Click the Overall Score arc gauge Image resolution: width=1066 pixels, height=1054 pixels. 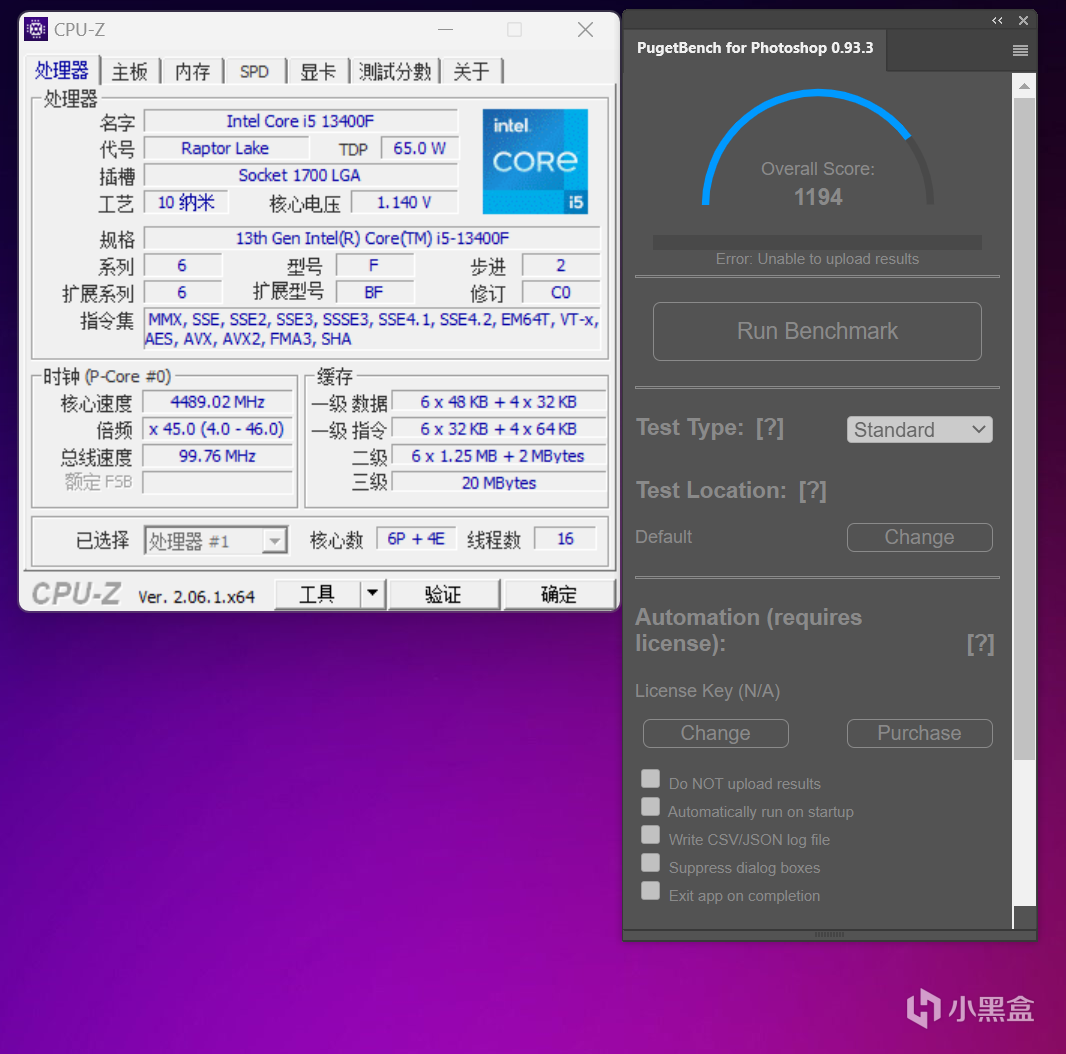pos(817,146)
